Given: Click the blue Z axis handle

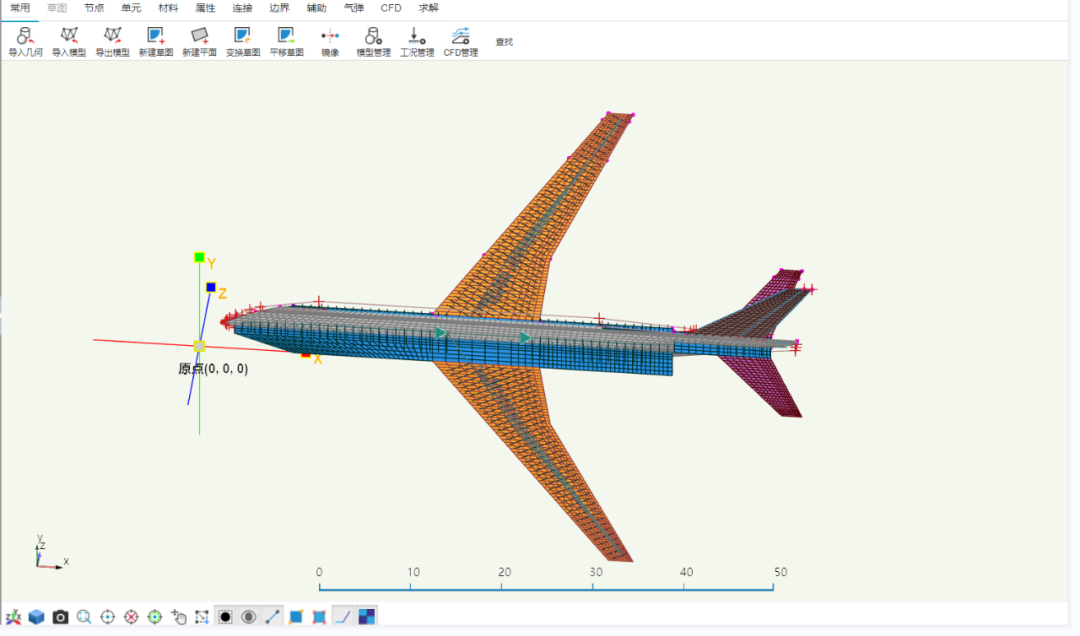Looking at the screenshot, I should (x=211, y=287).
